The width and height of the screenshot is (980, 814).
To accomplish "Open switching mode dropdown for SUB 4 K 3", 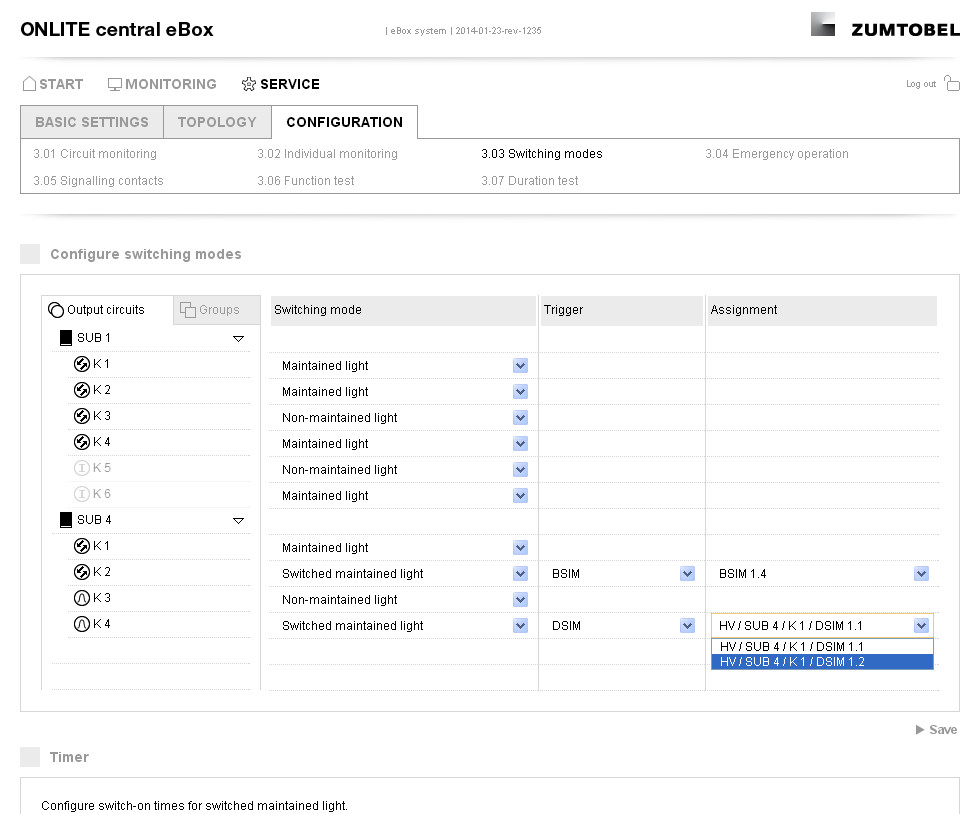I will coord(520,600).
